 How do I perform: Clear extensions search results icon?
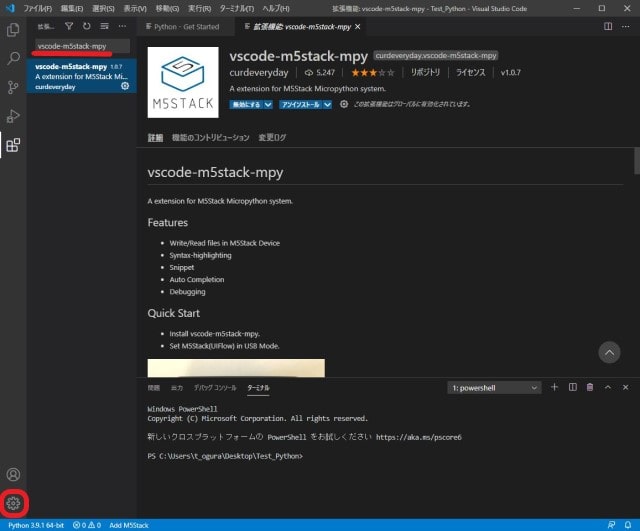(x=104, y=26)
